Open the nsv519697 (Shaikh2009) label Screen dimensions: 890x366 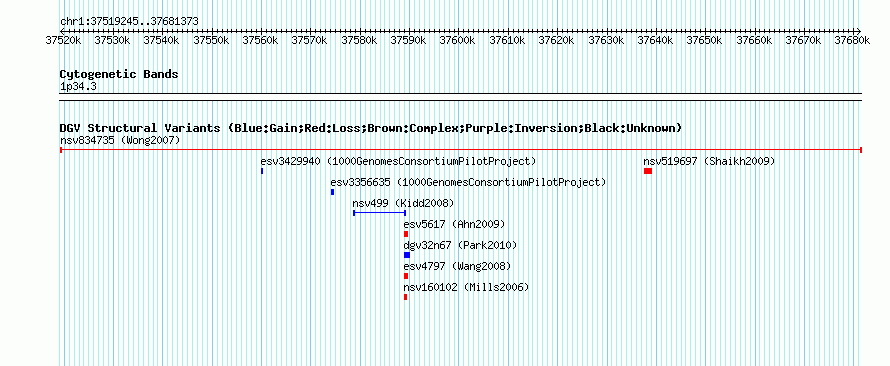(x=709, y=161)
